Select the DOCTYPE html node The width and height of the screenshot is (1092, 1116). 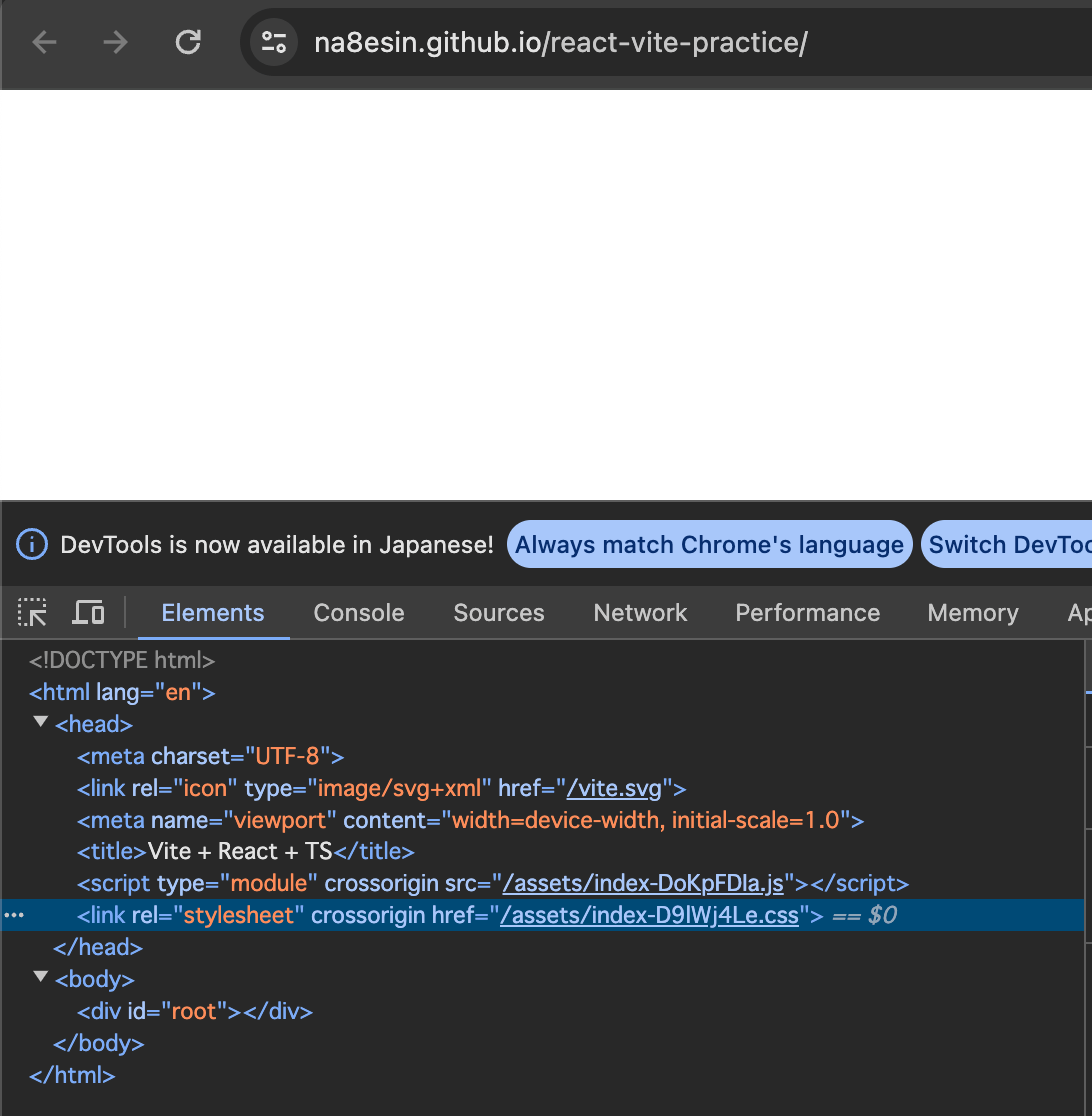click(x=122, y=660)
